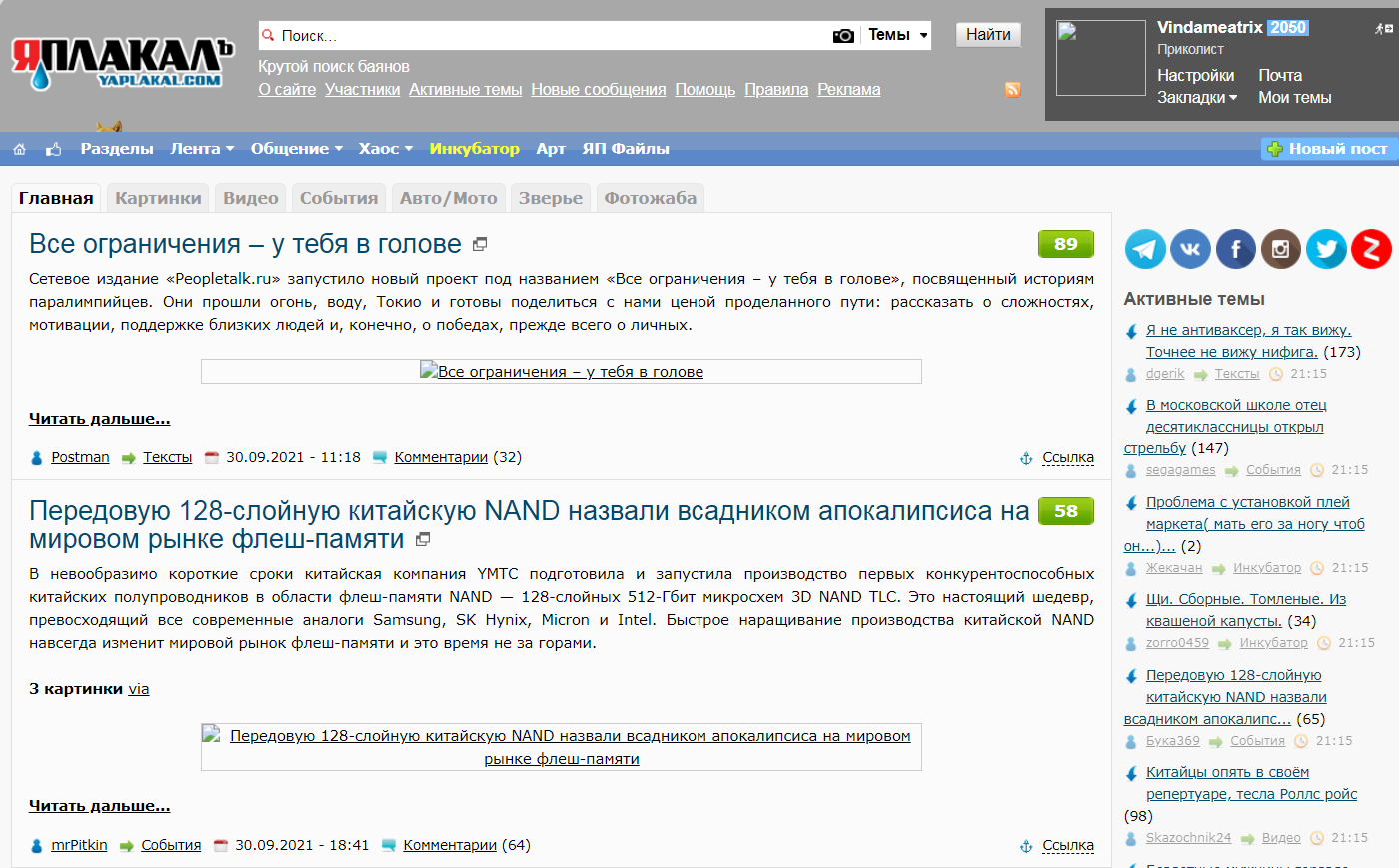Open the Правила link
Screen dimensions: 1399x868
pyautogui.click(x=776, y=89)
